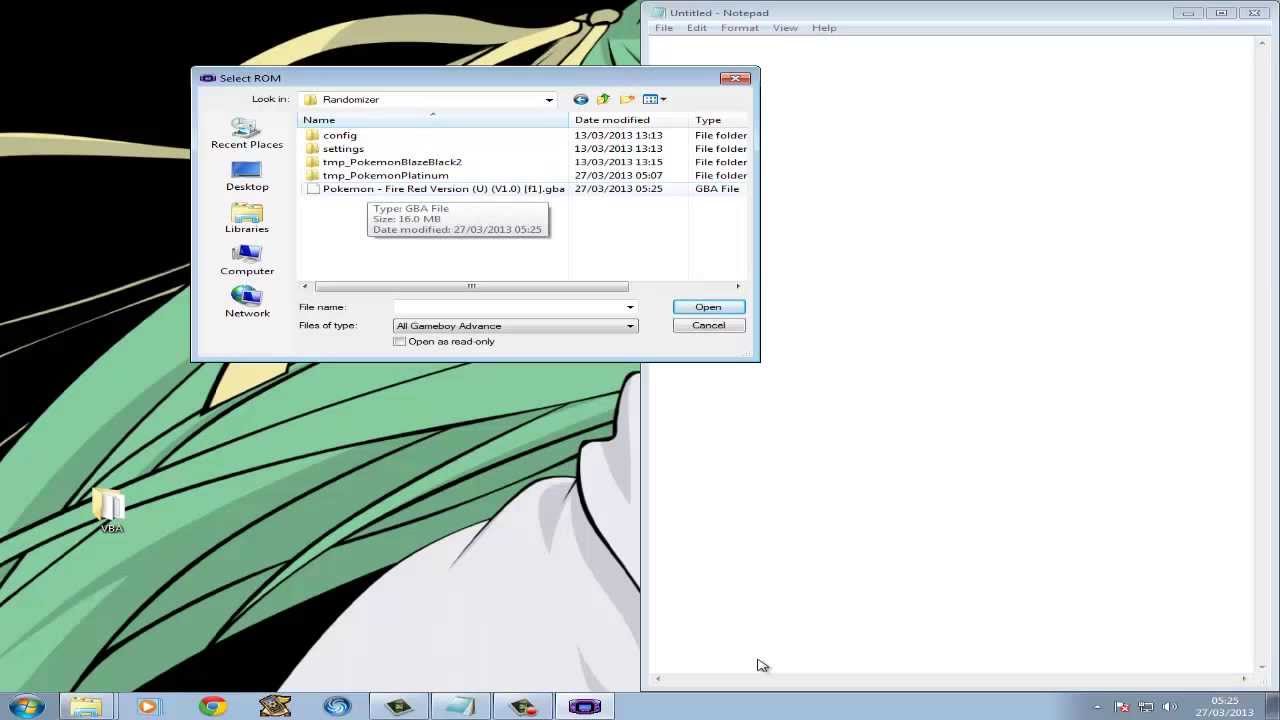This screenshot has height=720, width=1280.
Task: Switch to VisualBoyAdvance taskbar icon
Action: tap(585, 707)
